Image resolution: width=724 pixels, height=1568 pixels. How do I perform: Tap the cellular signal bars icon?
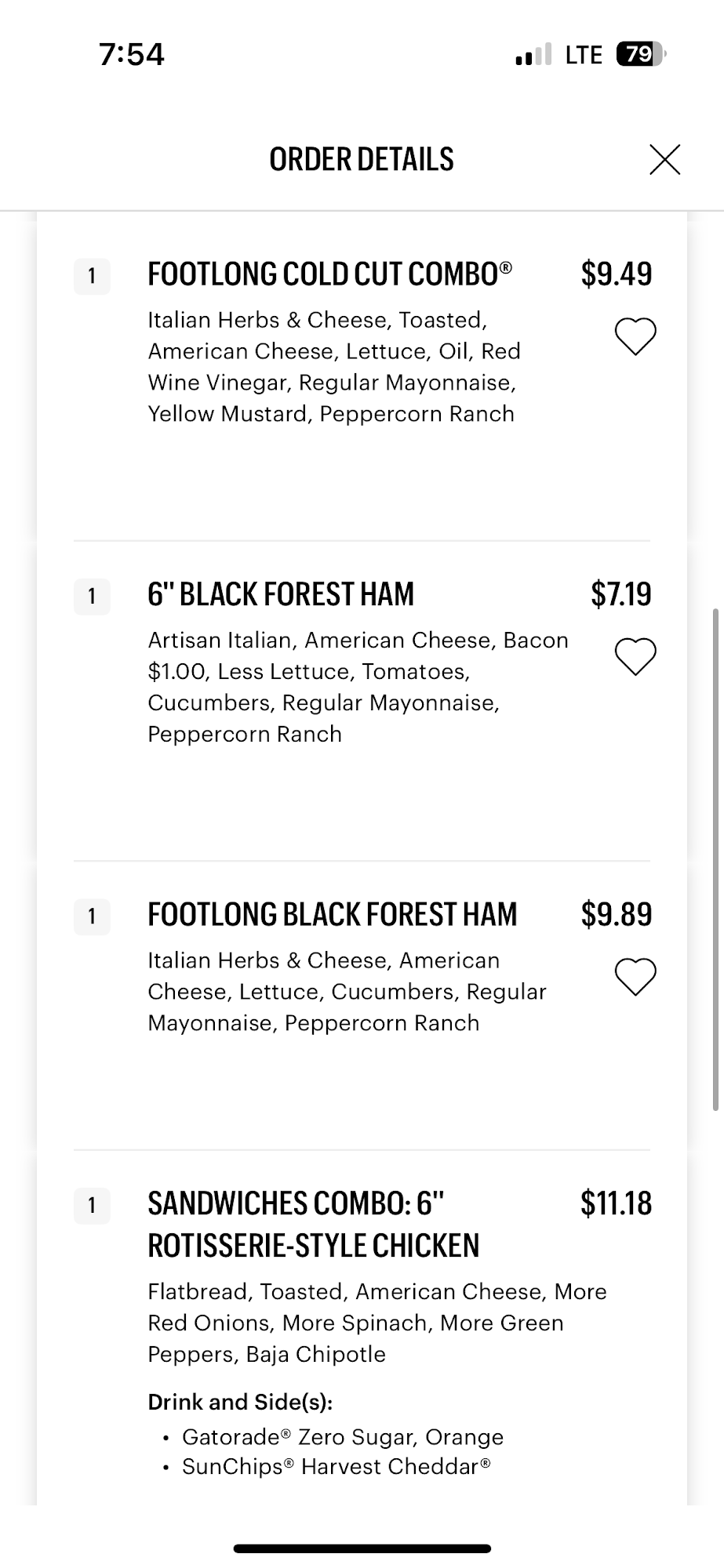point(533,55)
